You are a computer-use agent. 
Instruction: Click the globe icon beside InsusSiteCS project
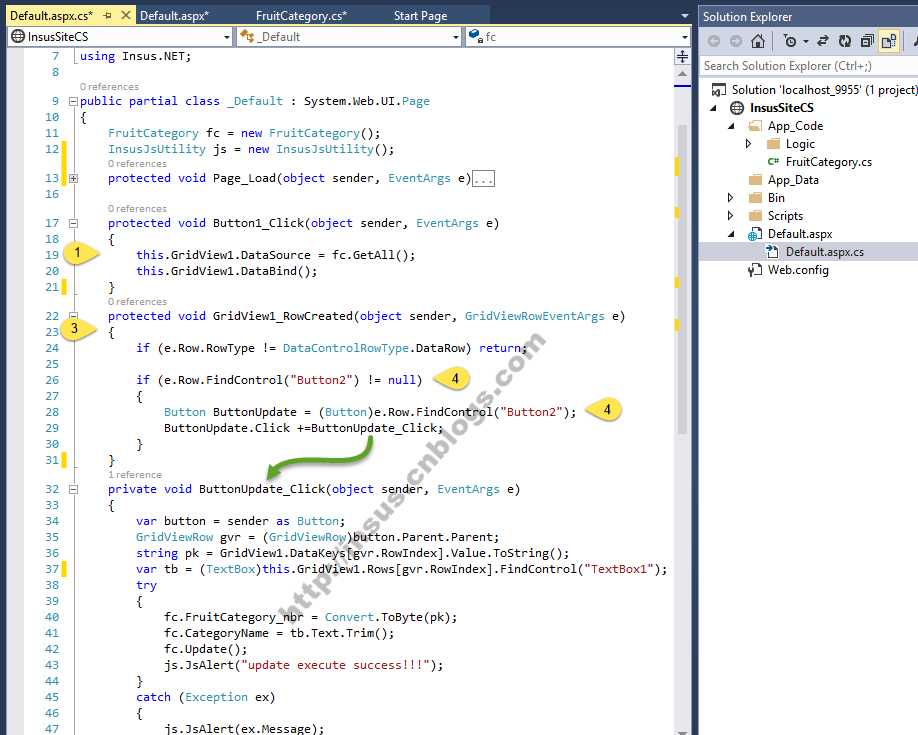click(x=737, y=108)
